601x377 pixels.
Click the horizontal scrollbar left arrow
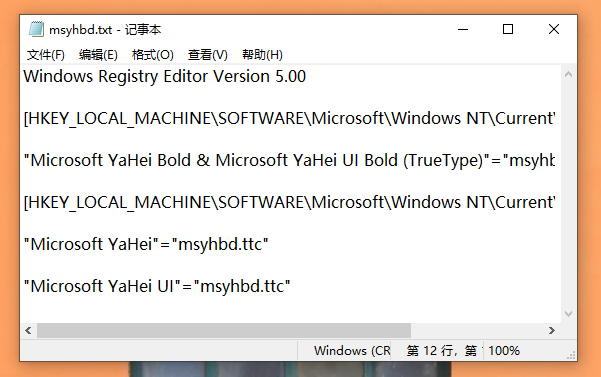(28, 330)
